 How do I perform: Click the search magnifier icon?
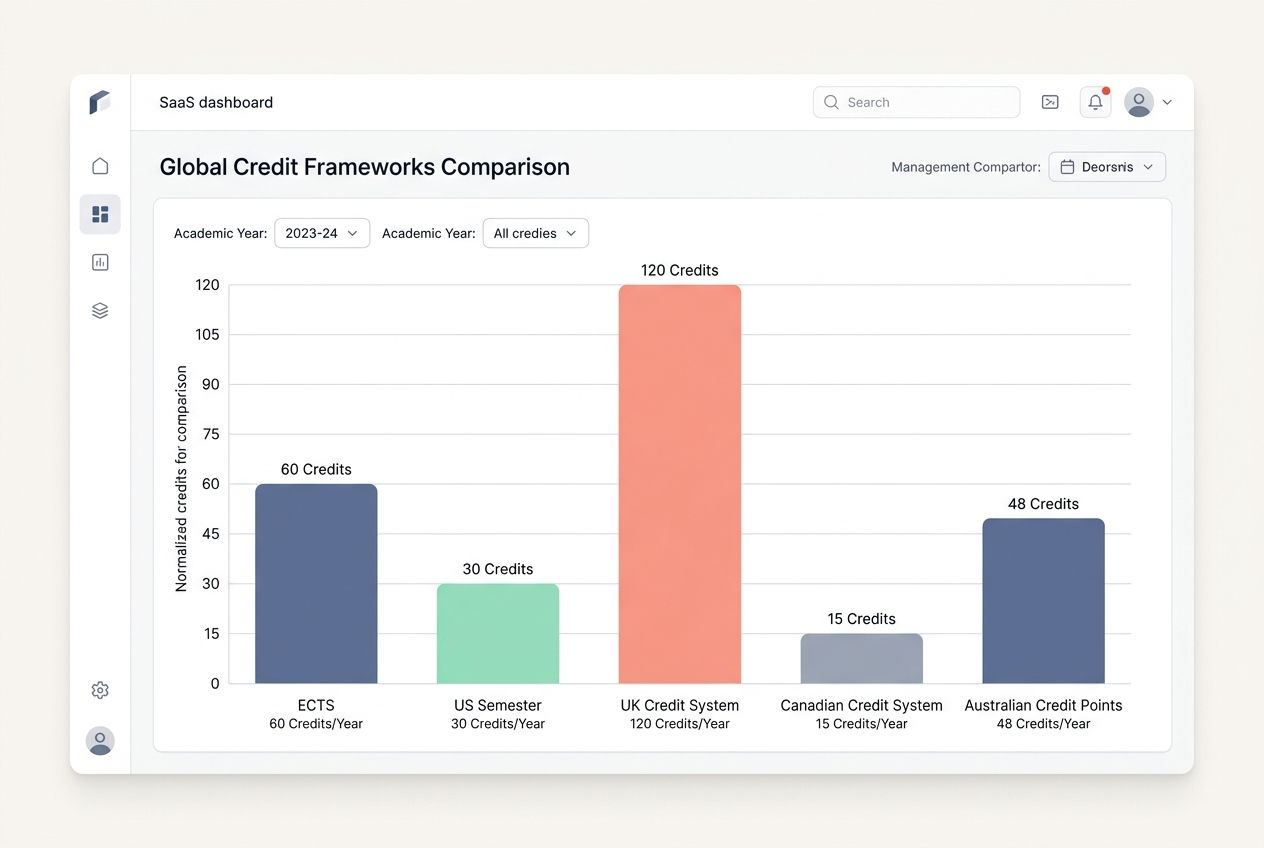point(831,102)
